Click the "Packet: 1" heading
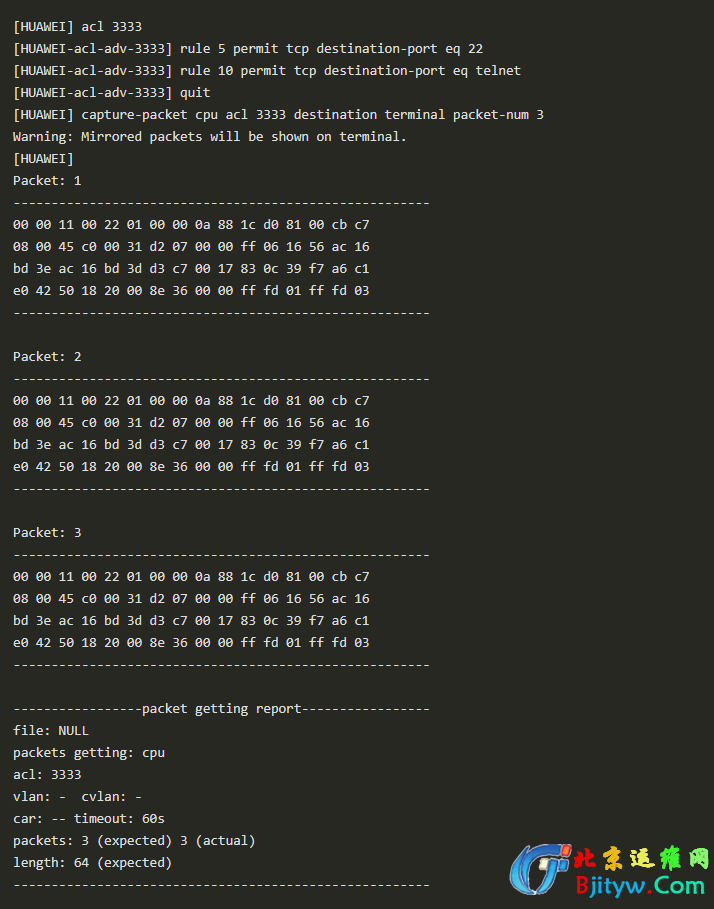 click(x=47, y=181)
